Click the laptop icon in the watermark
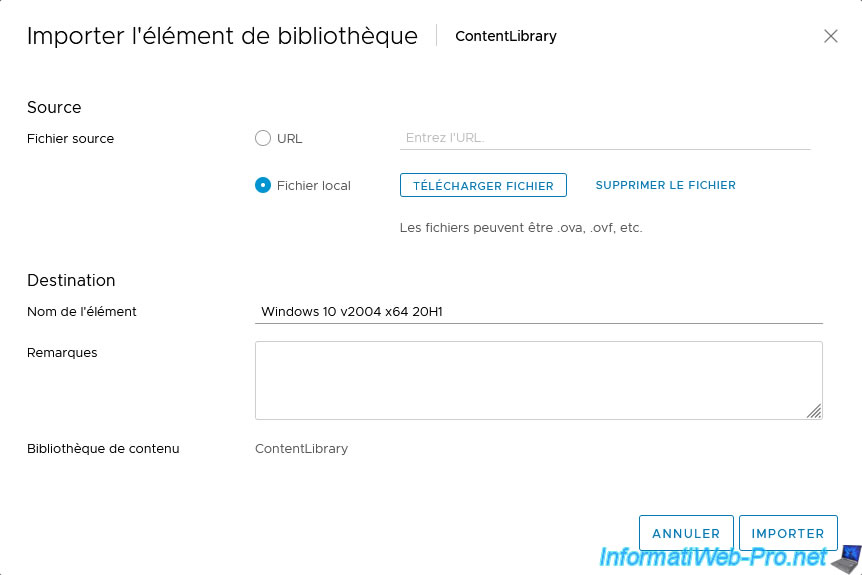 tap(847, 559)
